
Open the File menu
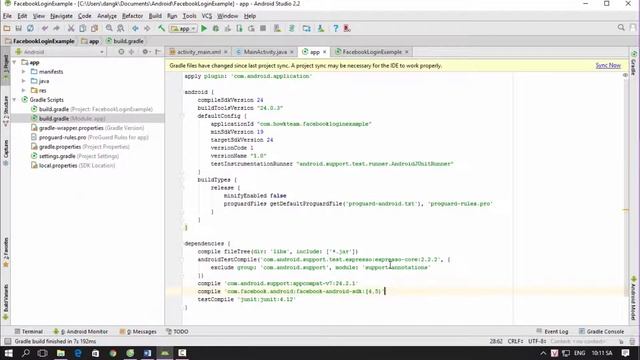7,16
